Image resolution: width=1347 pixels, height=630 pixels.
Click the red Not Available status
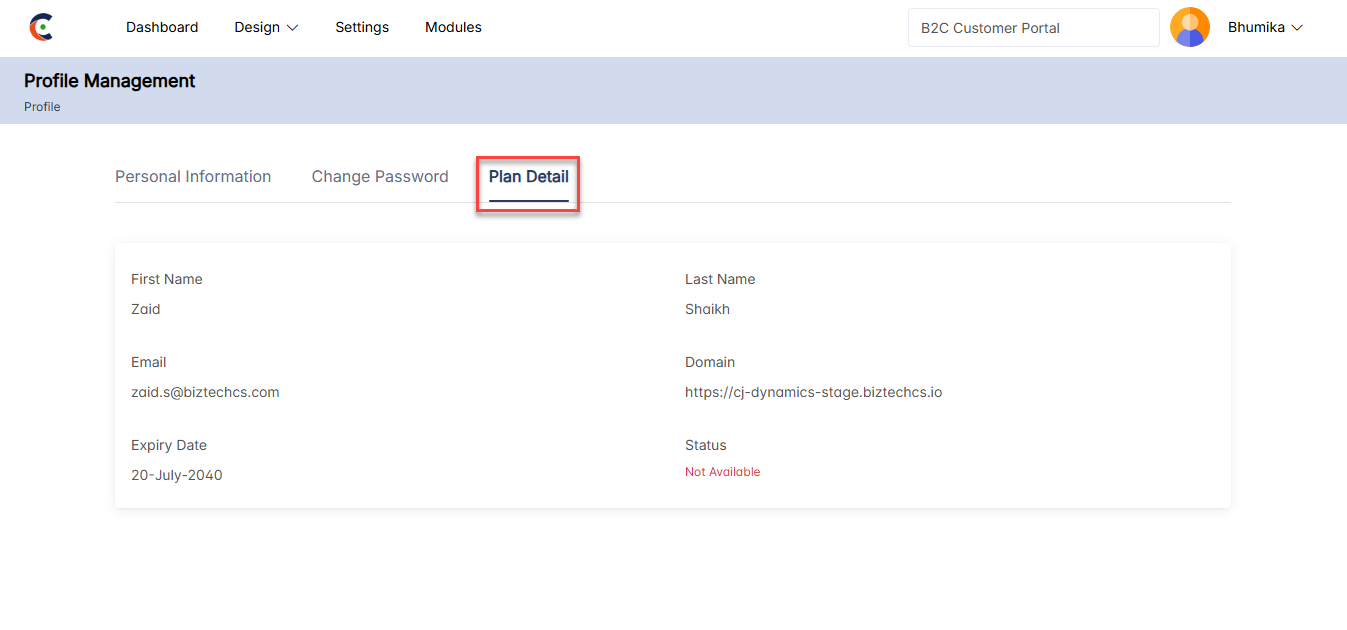[722, 472]
